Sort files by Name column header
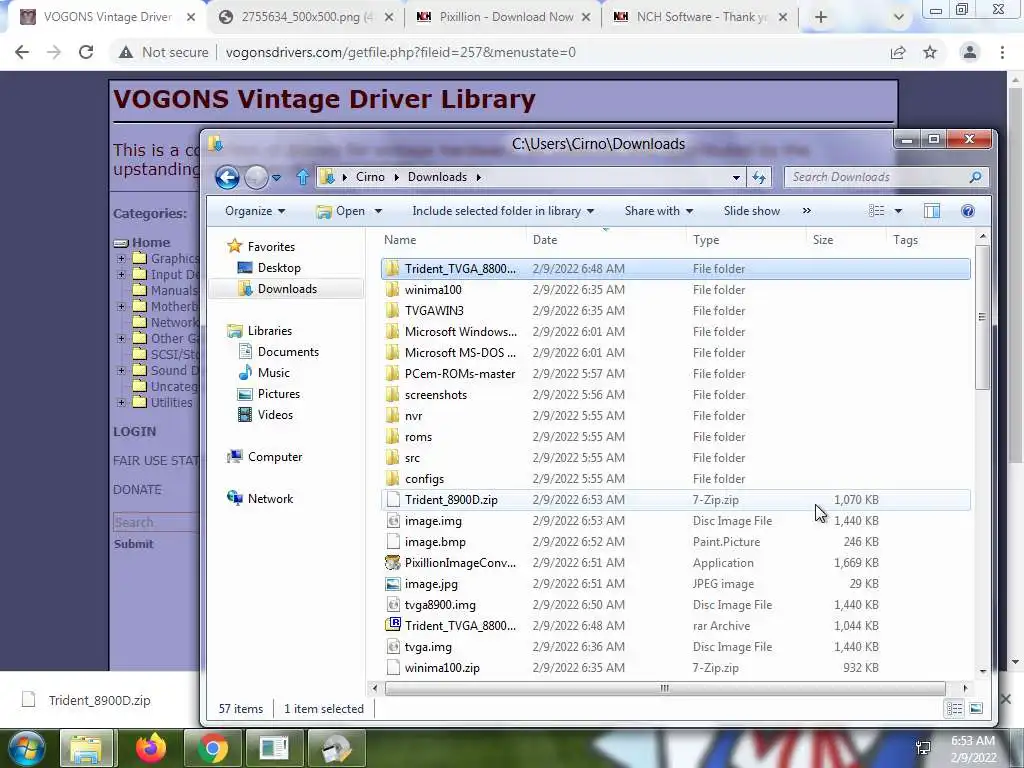Screen dimensions: 1024x768 pos(400,240)
